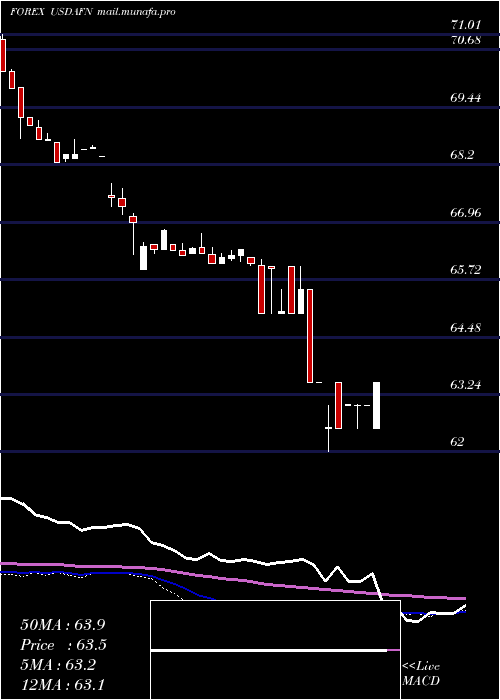This screenshot has height=700, width=500.
Task: Click the '50MA : 63.9' readout
Action: tap(63, 625)
